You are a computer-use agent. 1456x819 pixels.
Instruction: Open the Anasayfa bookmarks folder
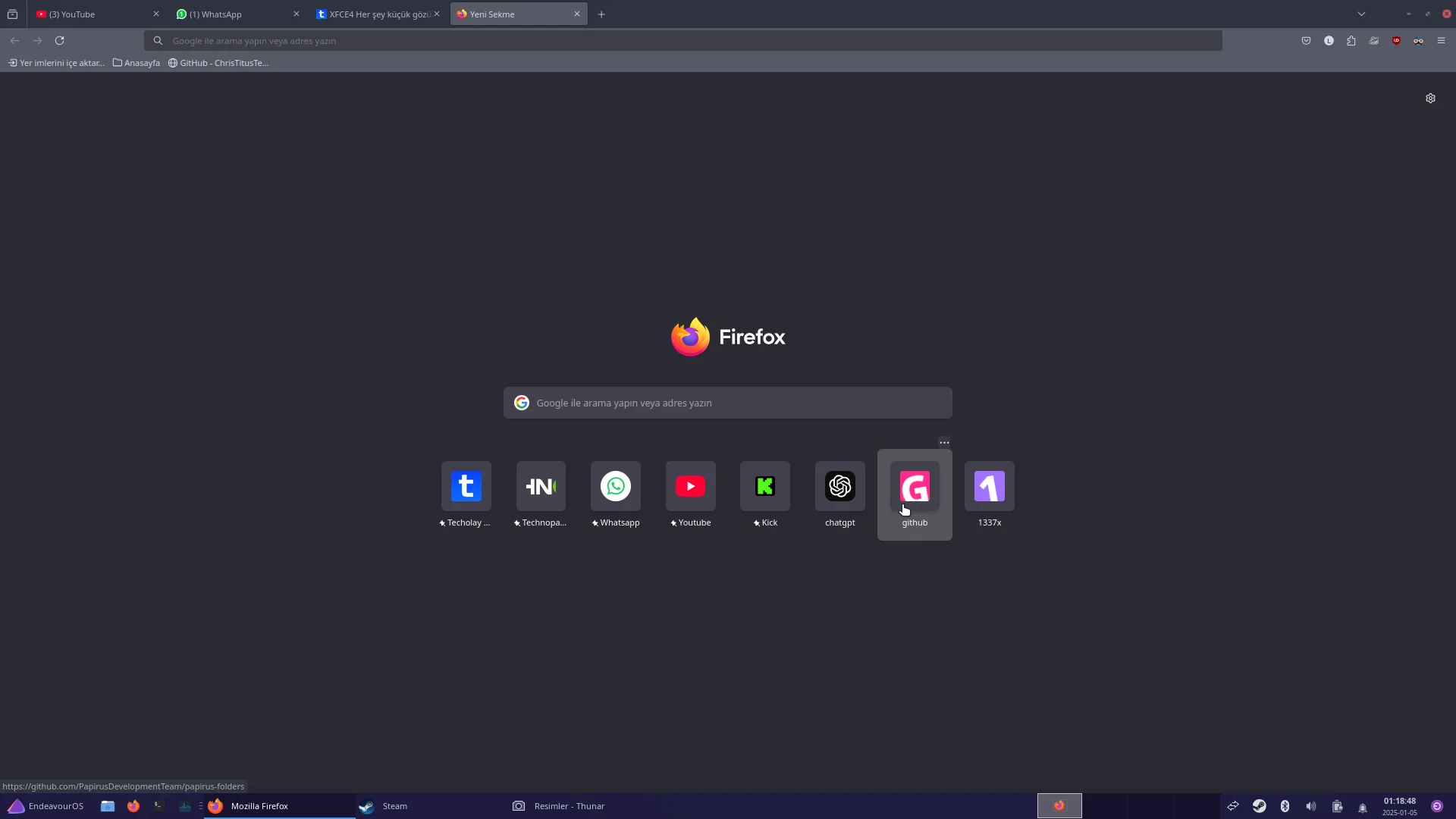pos(136,63)
